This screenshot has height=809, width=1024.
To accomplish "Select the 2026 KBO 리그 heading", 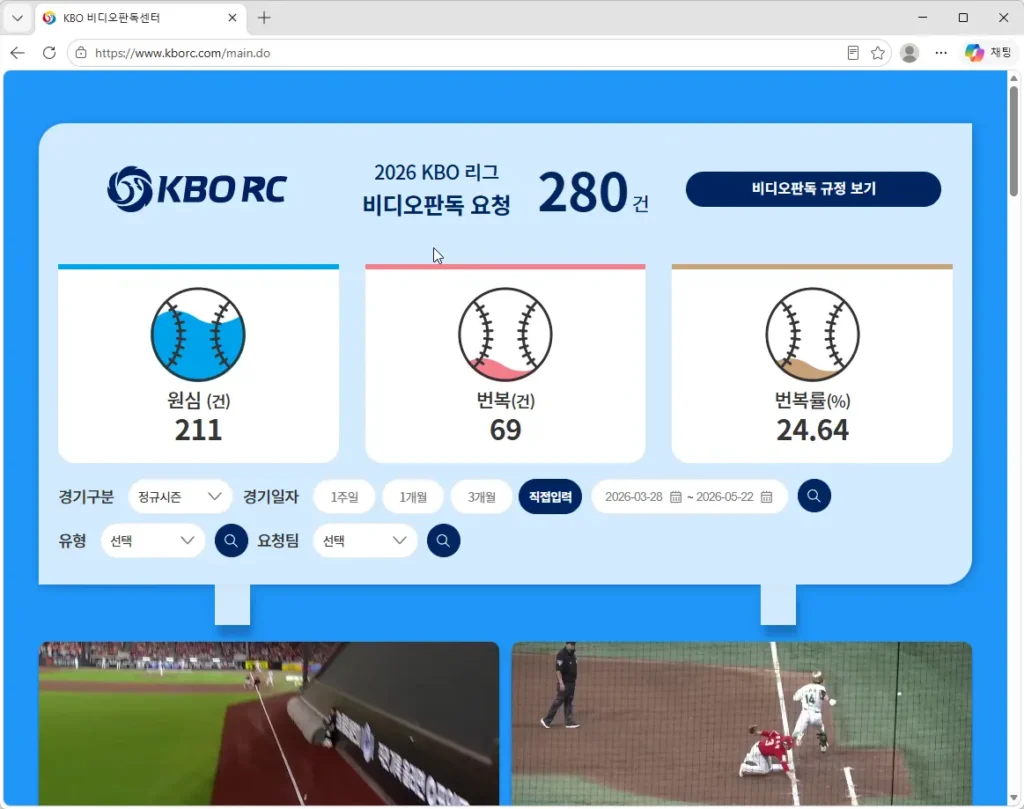I will pyautogui.click(x=436, y=172).
